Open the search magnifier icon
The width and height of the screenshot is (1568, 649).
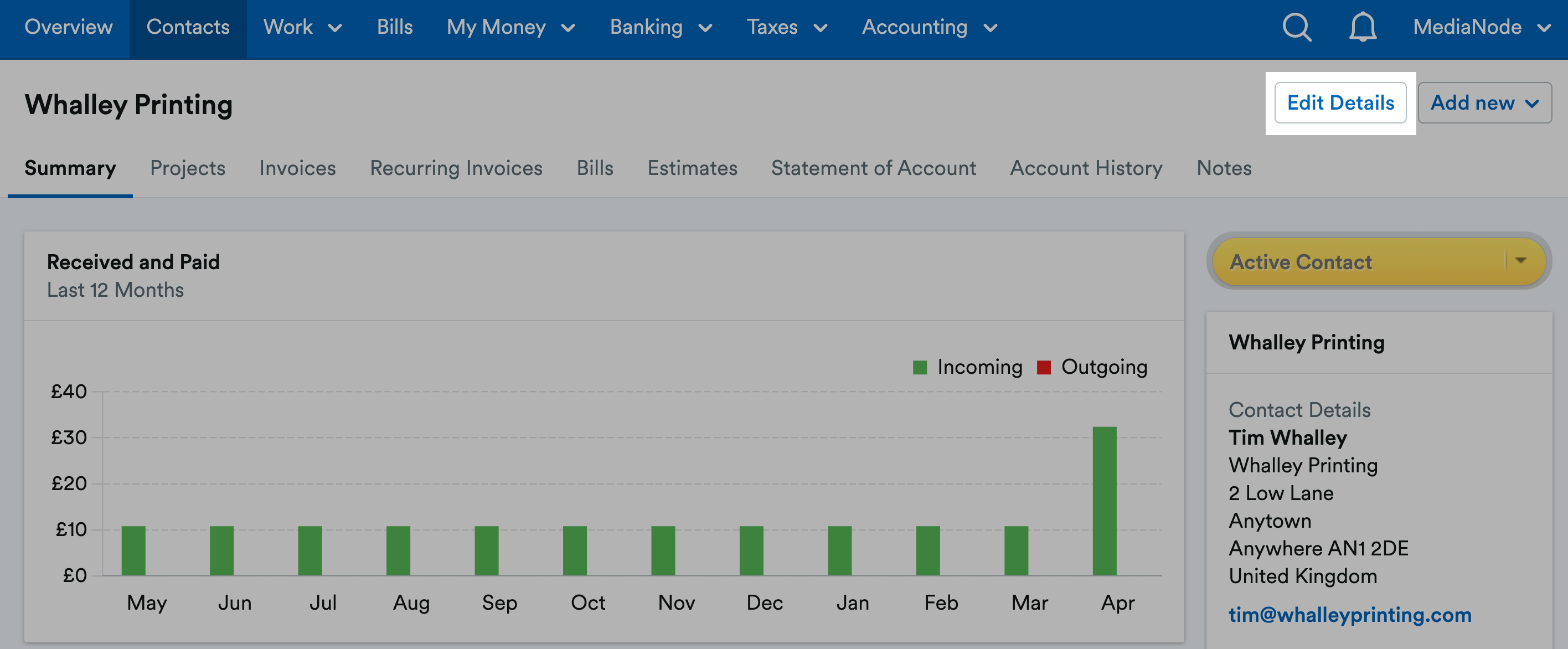1297,27
